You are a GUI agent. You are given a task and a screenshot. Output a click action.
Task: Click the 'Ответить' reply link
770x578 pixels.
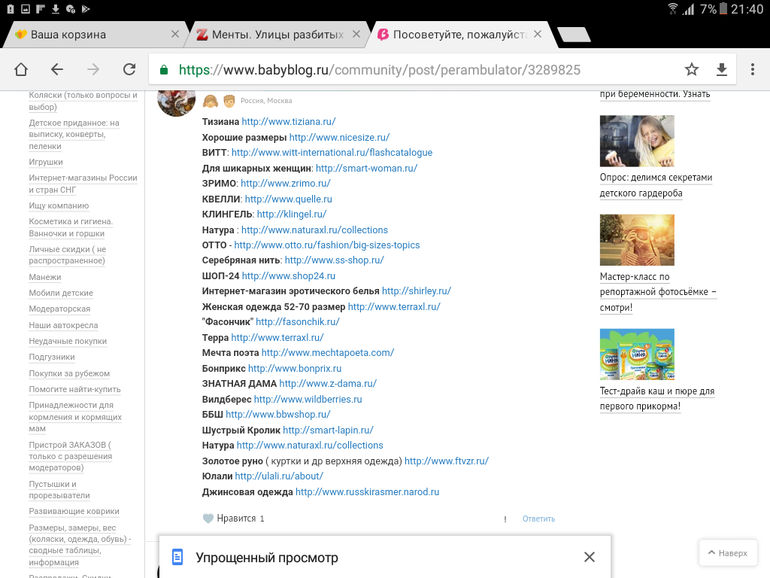(x=538, y=519)
